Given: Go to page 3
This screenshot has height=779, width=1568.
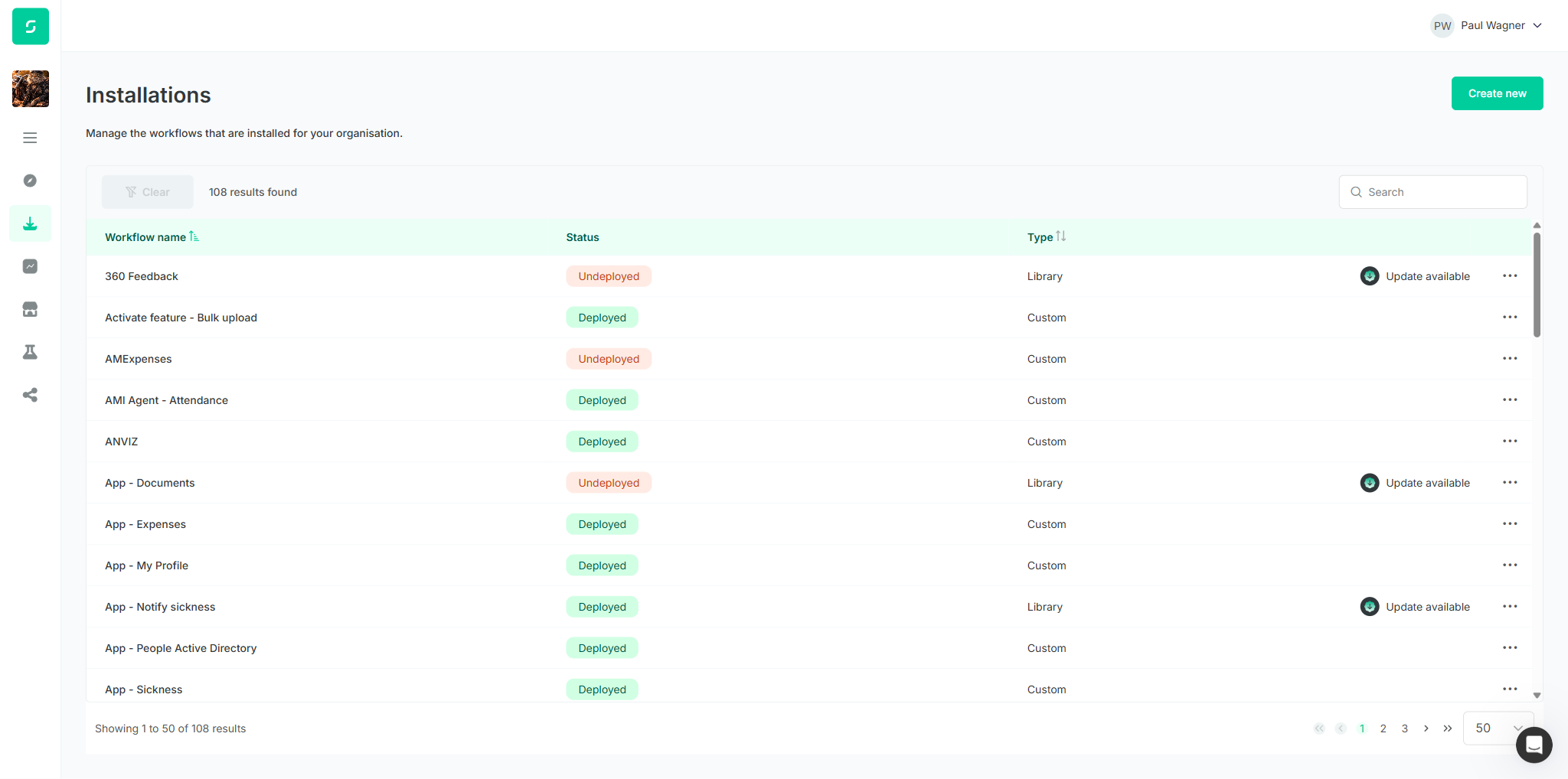Looking at the screenshot, I should [1404, 728].
